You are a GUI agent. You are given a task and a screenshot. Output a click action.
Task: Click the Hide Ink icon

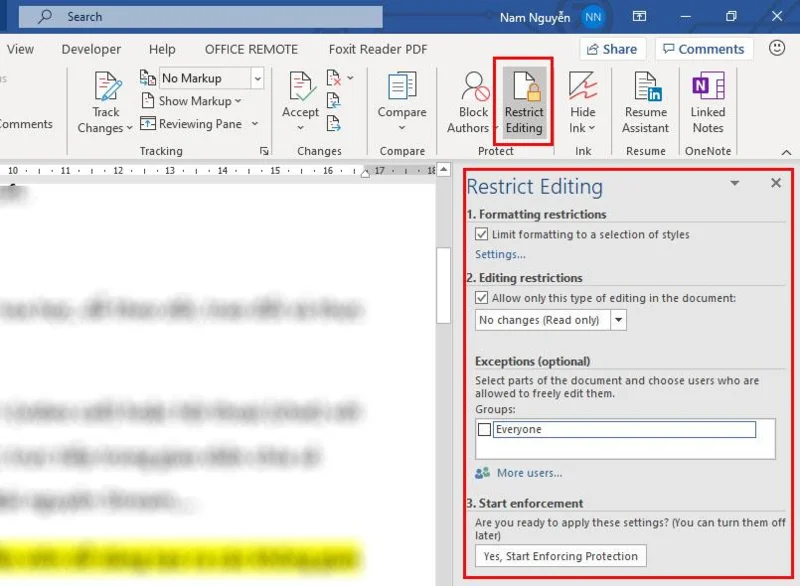tap(583, 86)
